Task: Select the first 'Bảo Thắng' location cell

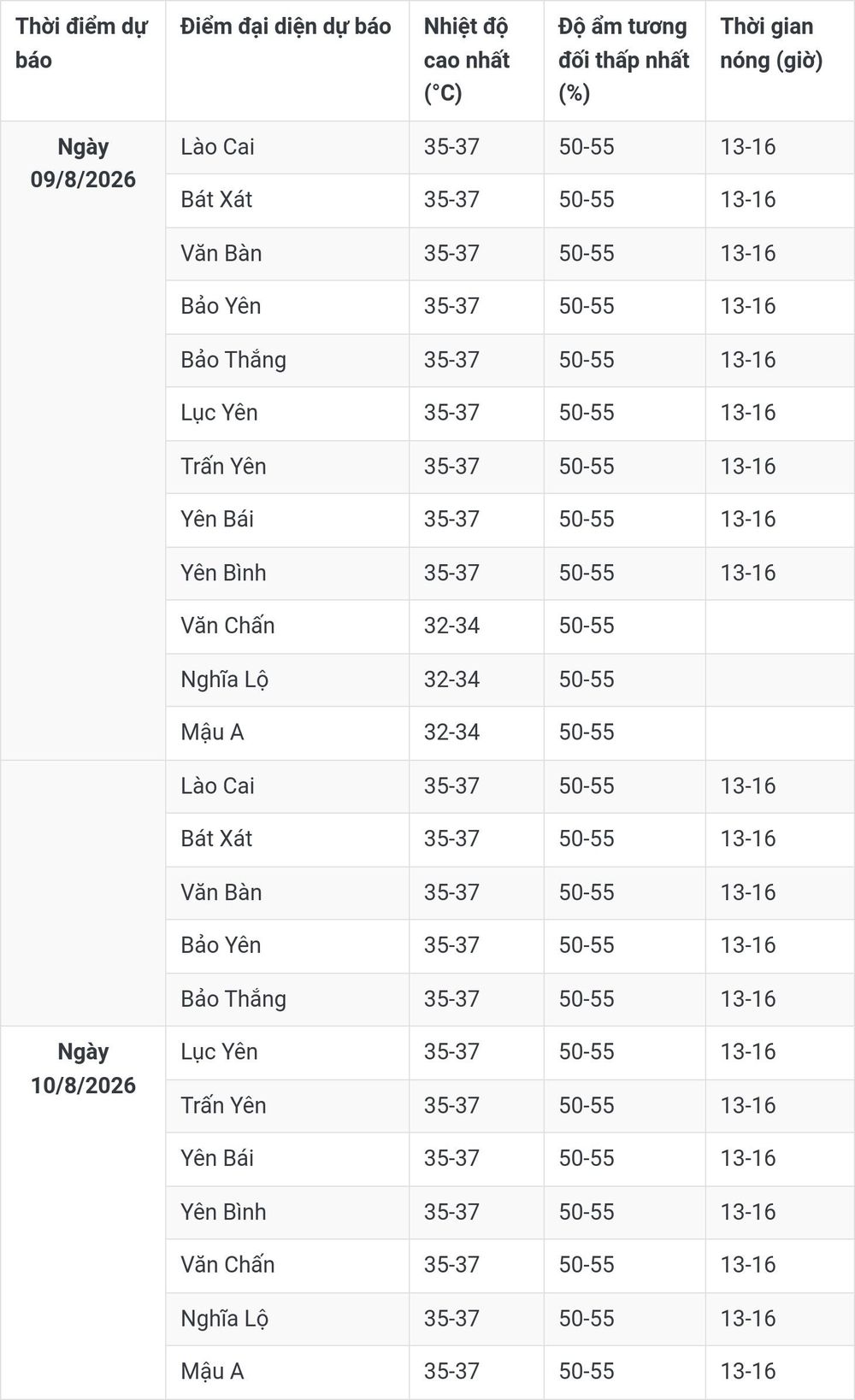Action: click(x=287, y=360)
